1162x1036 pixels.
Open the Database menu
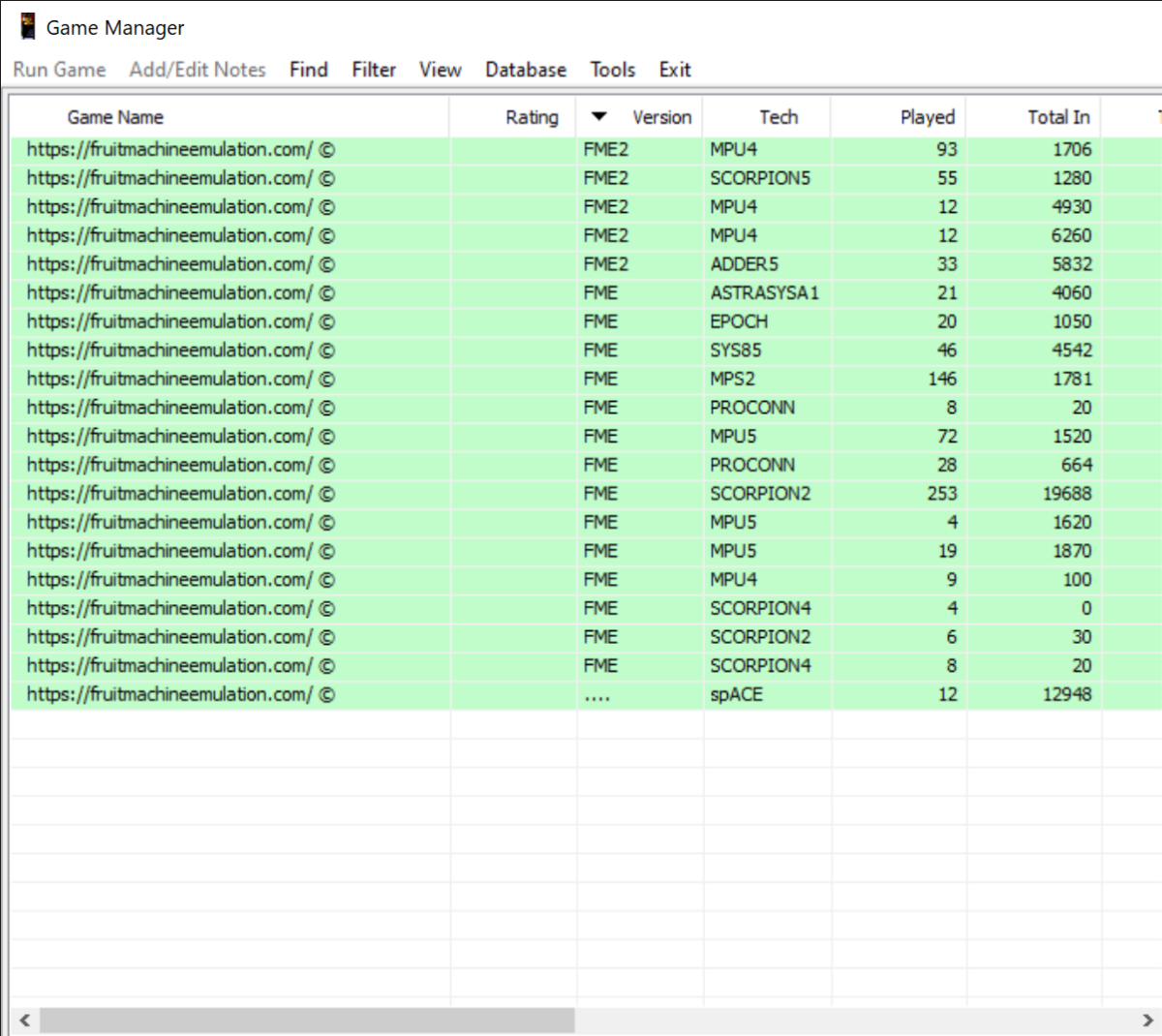[x=526, y=70]
